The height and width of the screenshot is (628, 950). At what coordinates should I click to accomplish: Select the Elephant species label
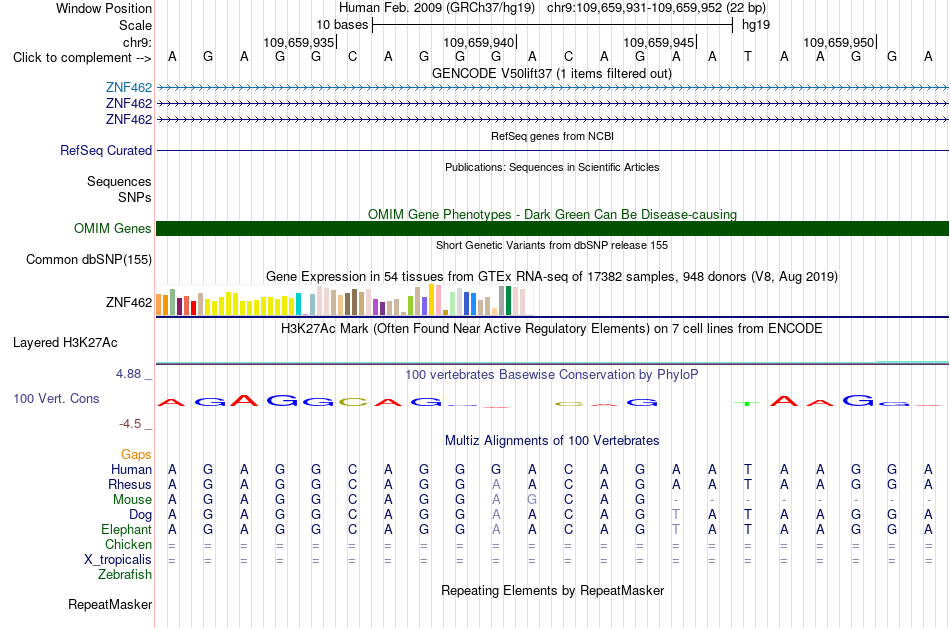tap(126, 530)
